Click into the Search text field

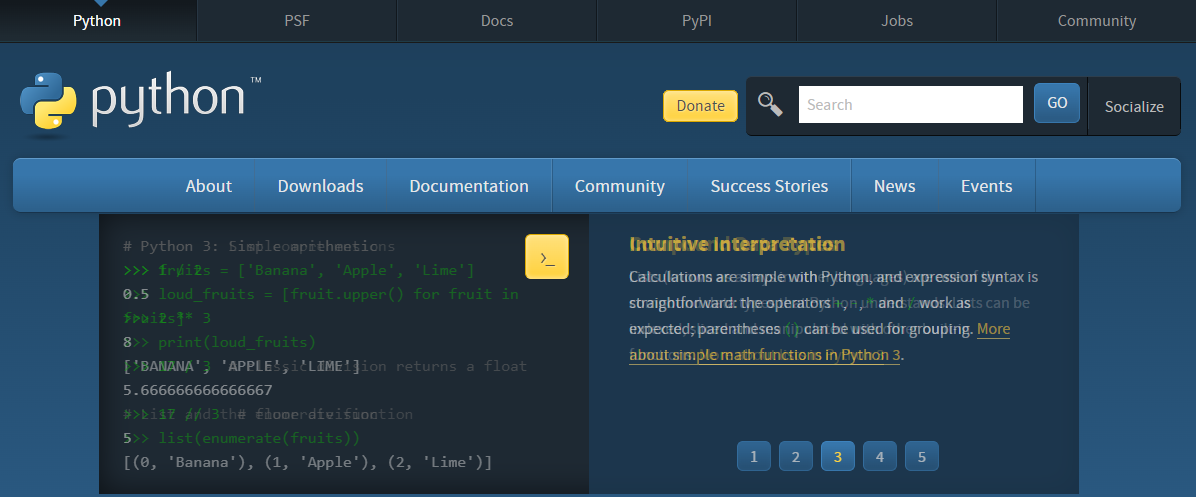tap(910, 104)
